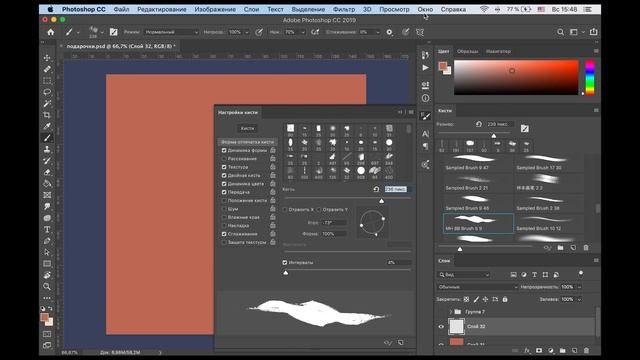Select the MH BB Brush 5 9 preset
640x360 pixels.
[478, 223]
